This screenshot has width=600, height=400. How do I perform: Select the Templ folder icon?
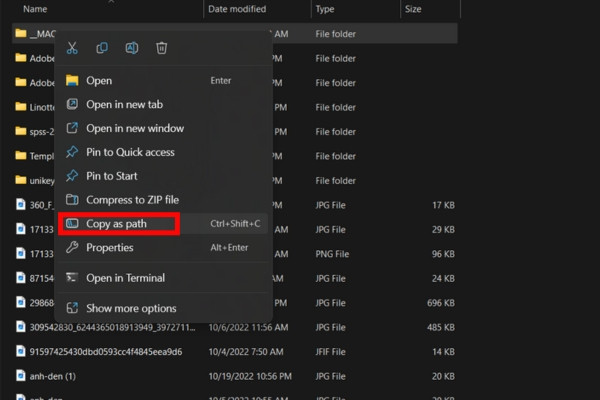(21, 156)
